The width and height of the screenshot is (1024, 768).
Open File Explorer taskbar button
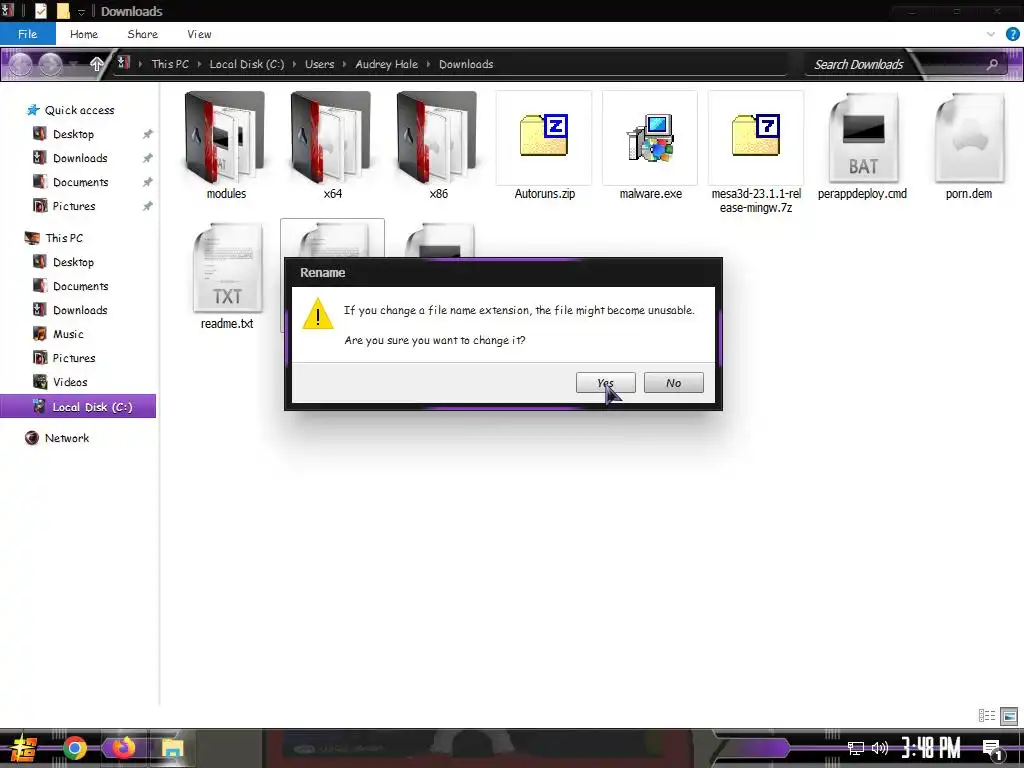(x=172, y=748)
